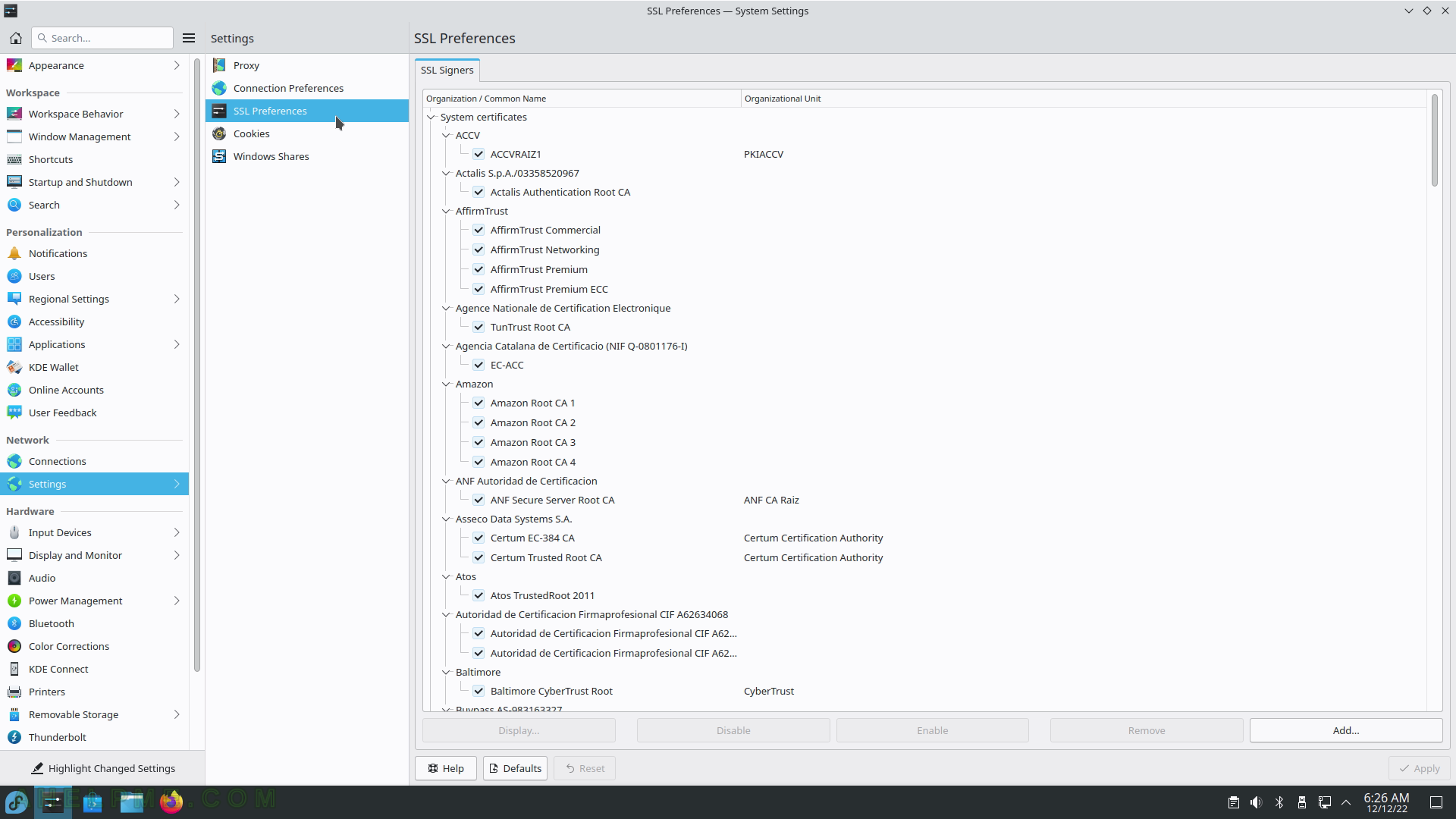Click the settings search field
The height and width of the screenshot is (819, 1456).
coord(102,38)
